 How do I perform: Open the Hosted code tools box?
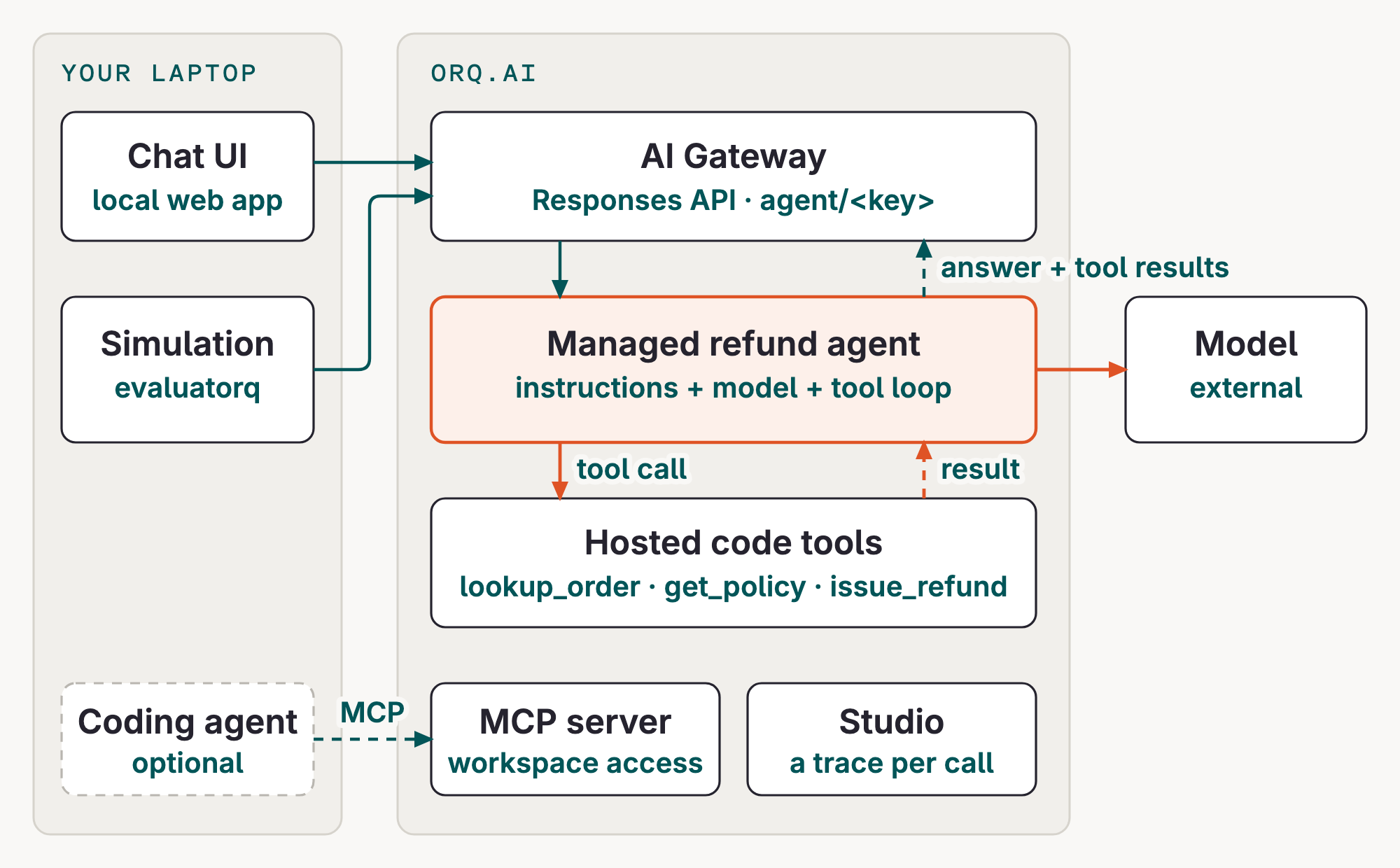[734, 563]
